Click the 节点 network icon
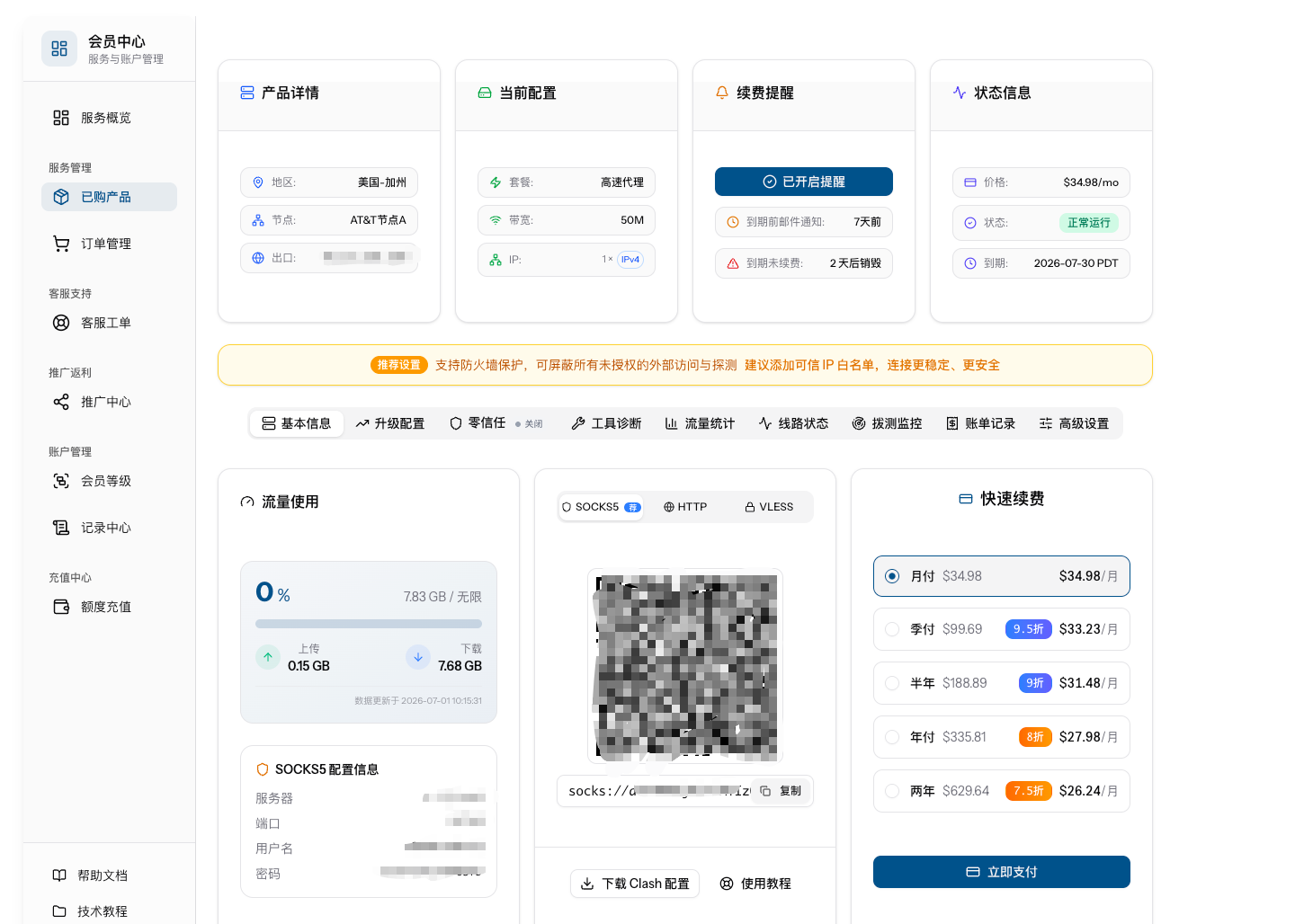This screenshot has height=924, width=1304. pos(258,220)
